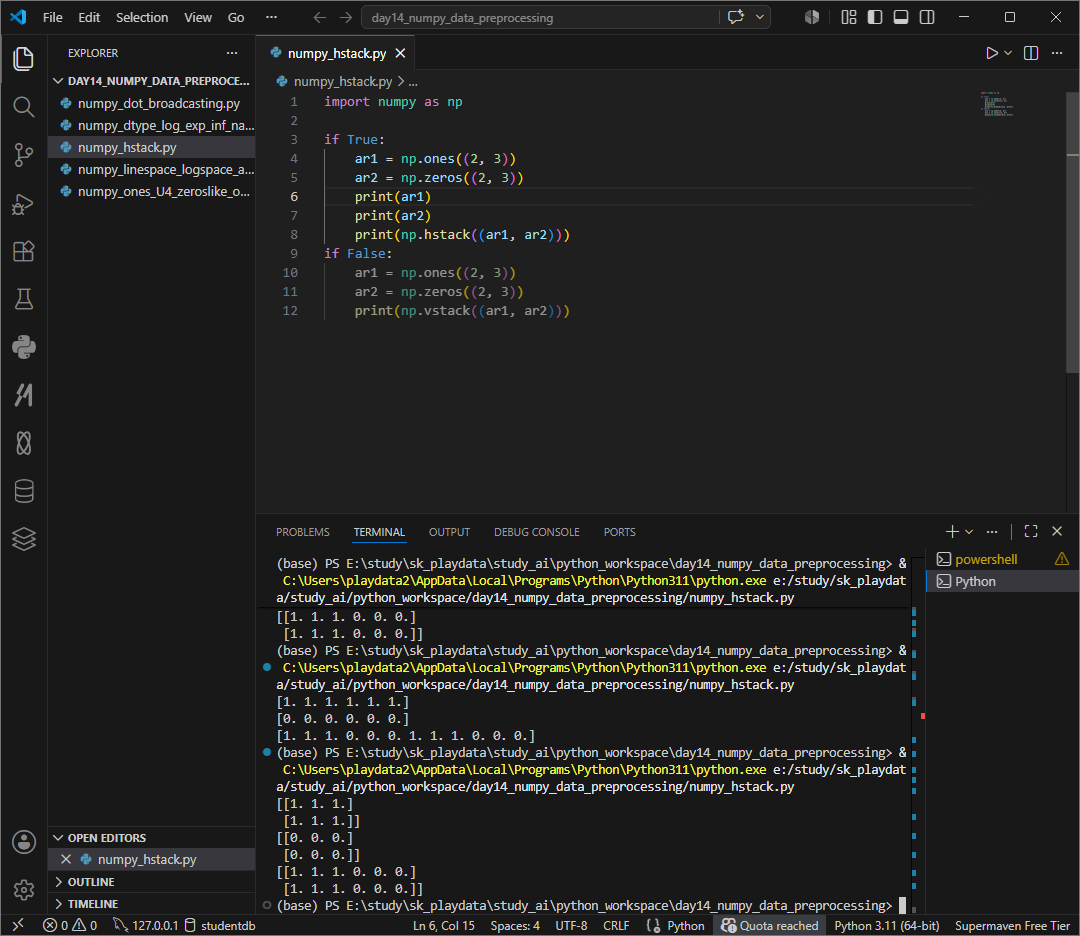1080x936 pixels.
Task: Open numpy_linespace_logspace_a... file
Action: [x=152, y=169]
